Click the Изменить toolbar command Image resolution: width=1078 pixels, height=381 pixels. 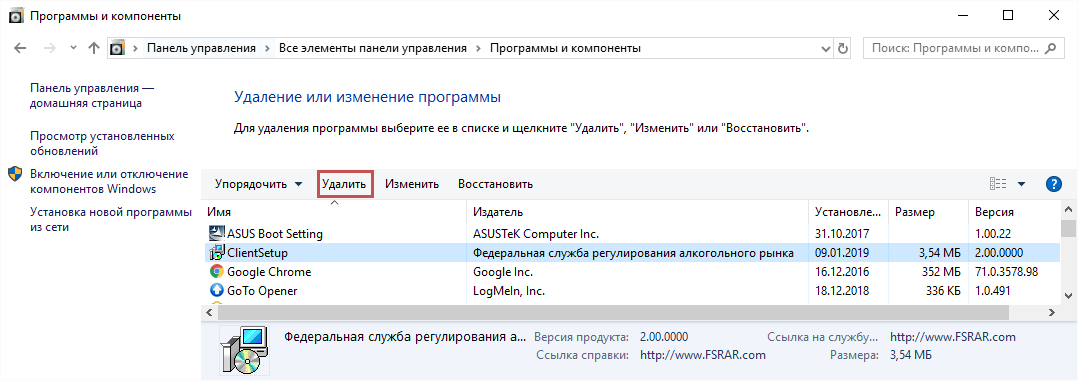(x=412, y=184)
